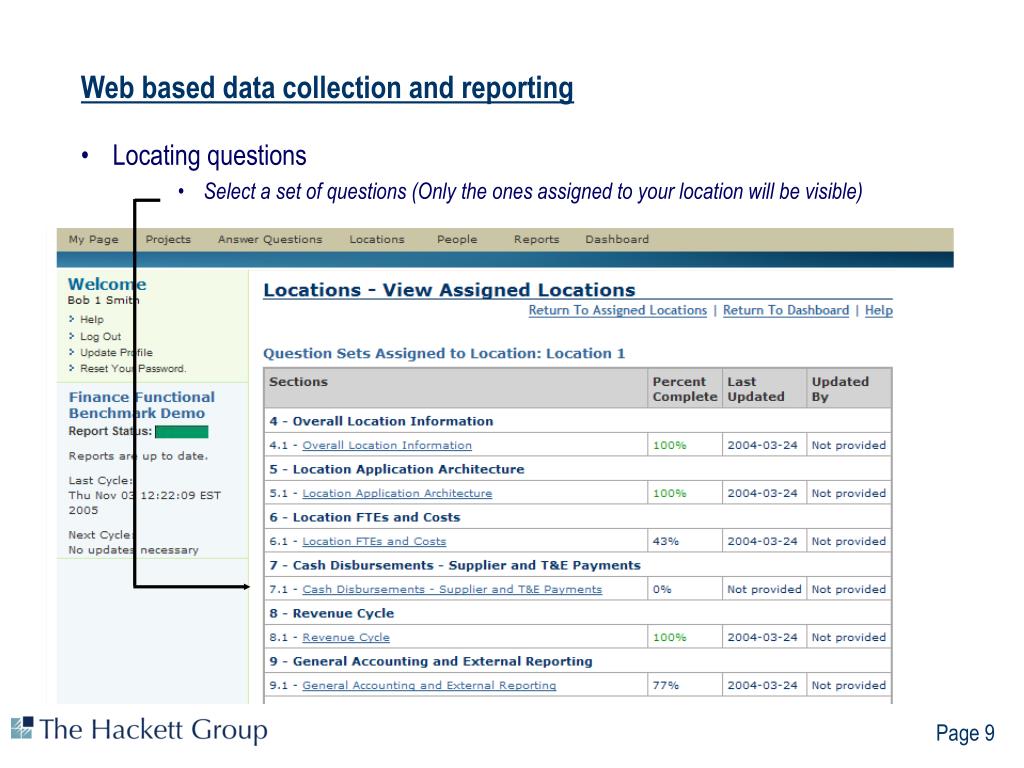This screenshot has width=1024, height=768.
Task: Click Log Out in the sidebar
Action: pyautogui.click(x=100, y=336)
